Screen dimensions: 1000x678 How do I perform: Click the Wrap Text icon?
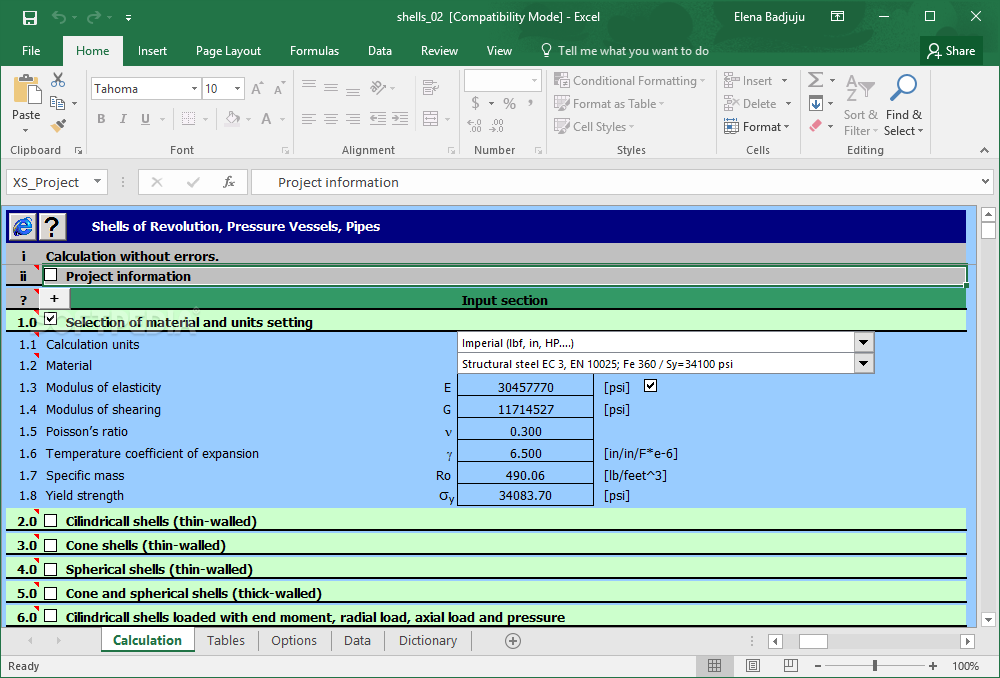click(x=430, y=88)
